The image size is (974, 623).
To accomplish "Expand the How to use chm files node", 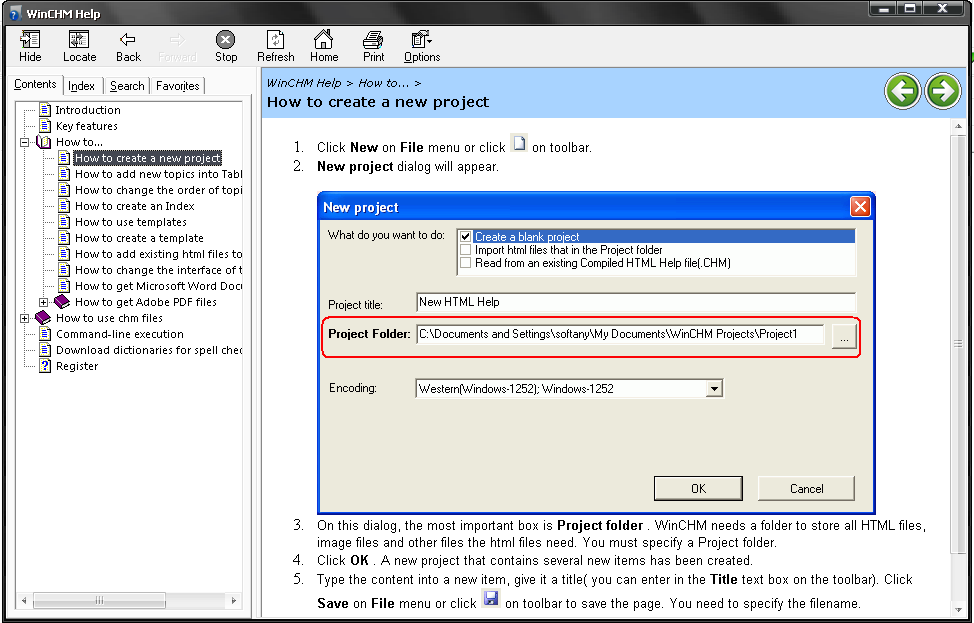I will click(x=25, y=318).
